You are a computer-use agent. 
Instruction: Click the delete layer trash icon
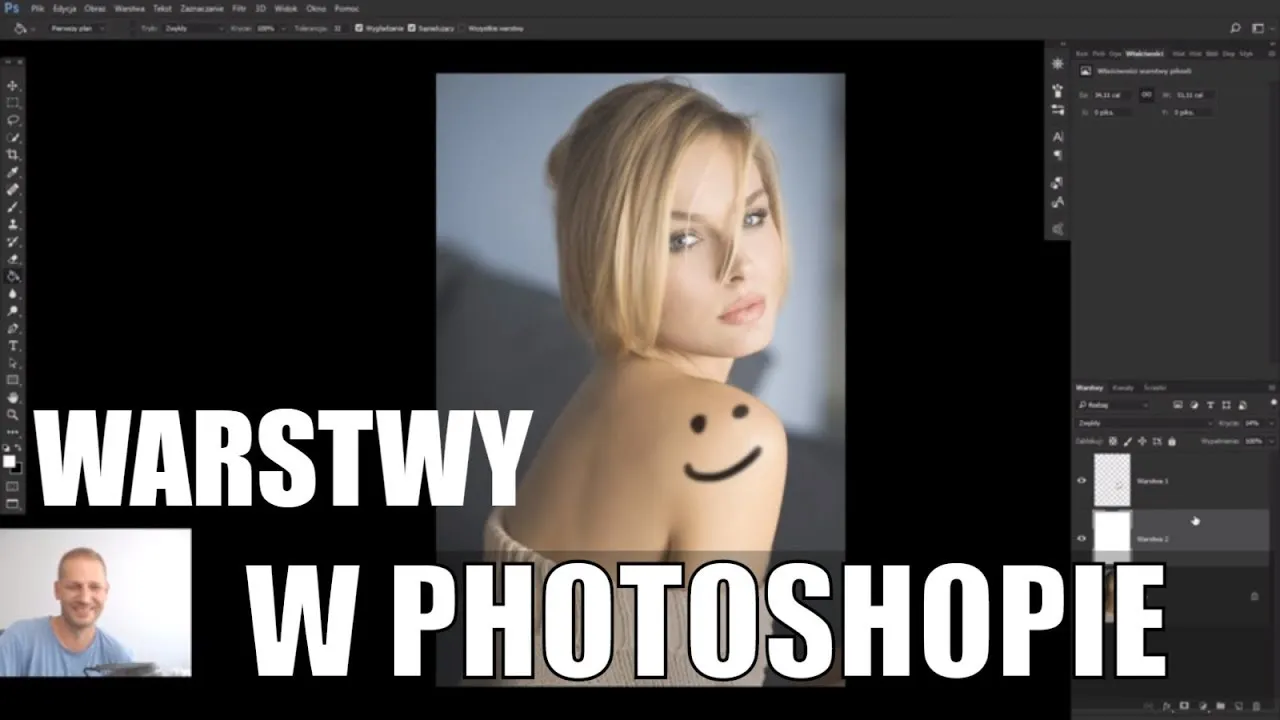[x=1256, y=706]
